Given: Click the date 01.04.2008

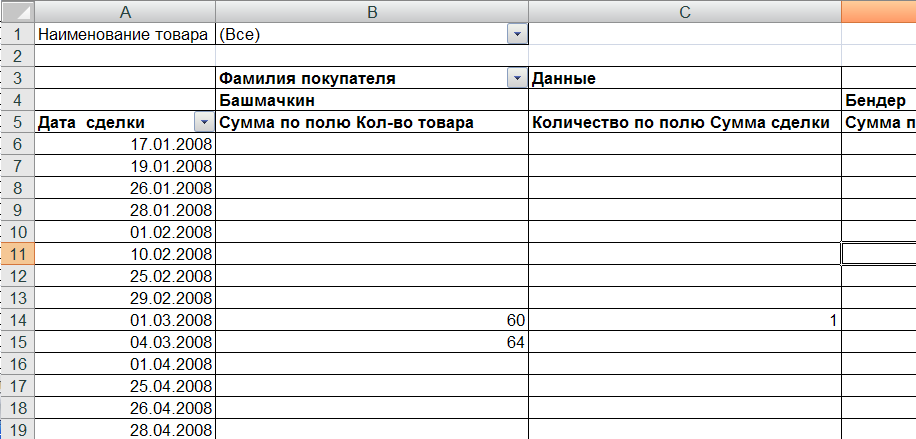Looking at the screenshot, I should 126,364.
